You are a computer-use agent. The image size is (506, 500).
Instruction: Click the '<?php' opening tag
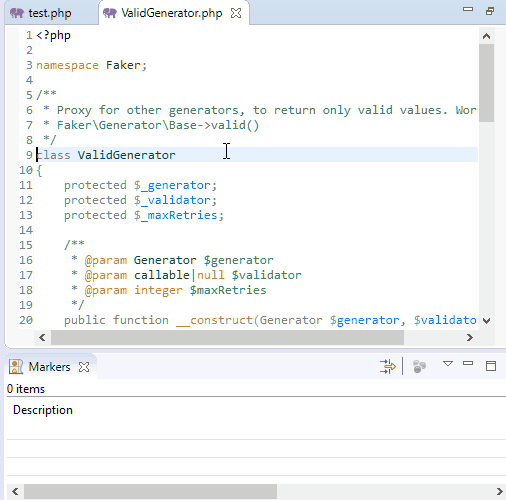(x=53, y=35)
